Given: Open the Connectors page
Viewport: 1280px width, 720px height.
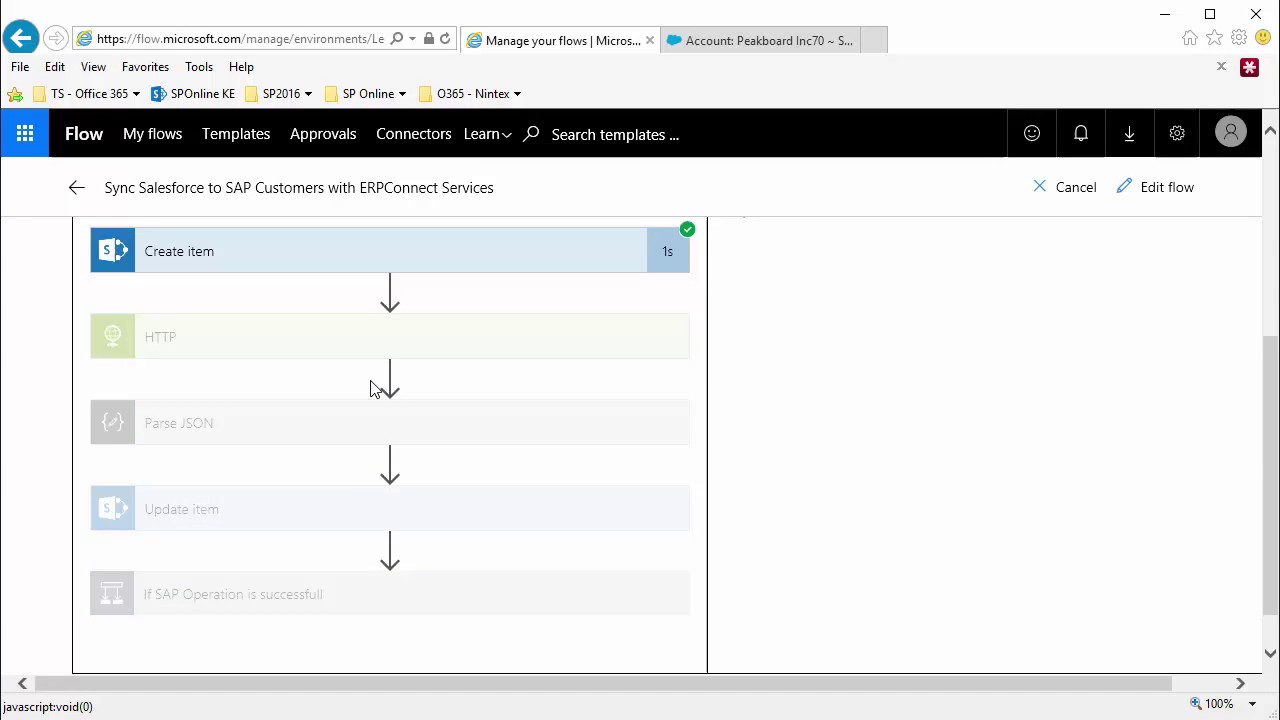Looking at the screenshot, I should click(413, 134).
